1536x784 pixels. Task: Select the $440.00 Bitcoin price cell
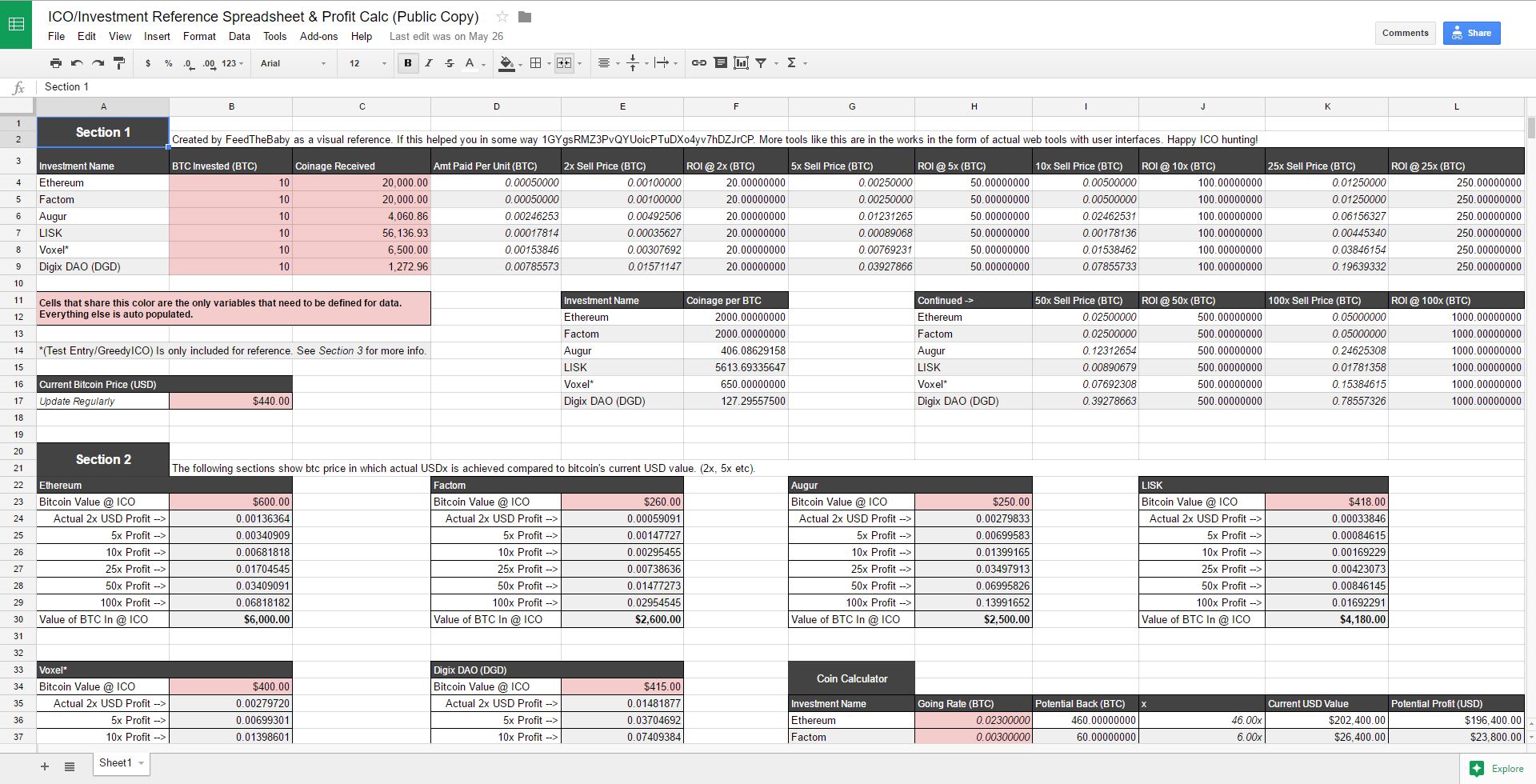click(231, 401)
